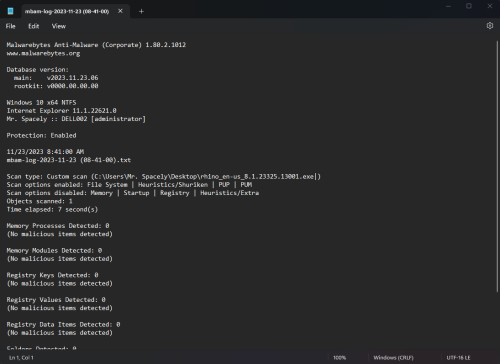500x364 pixels.
Task: Click the Notepad app icon in title bar
Action: tap(10, 11)
